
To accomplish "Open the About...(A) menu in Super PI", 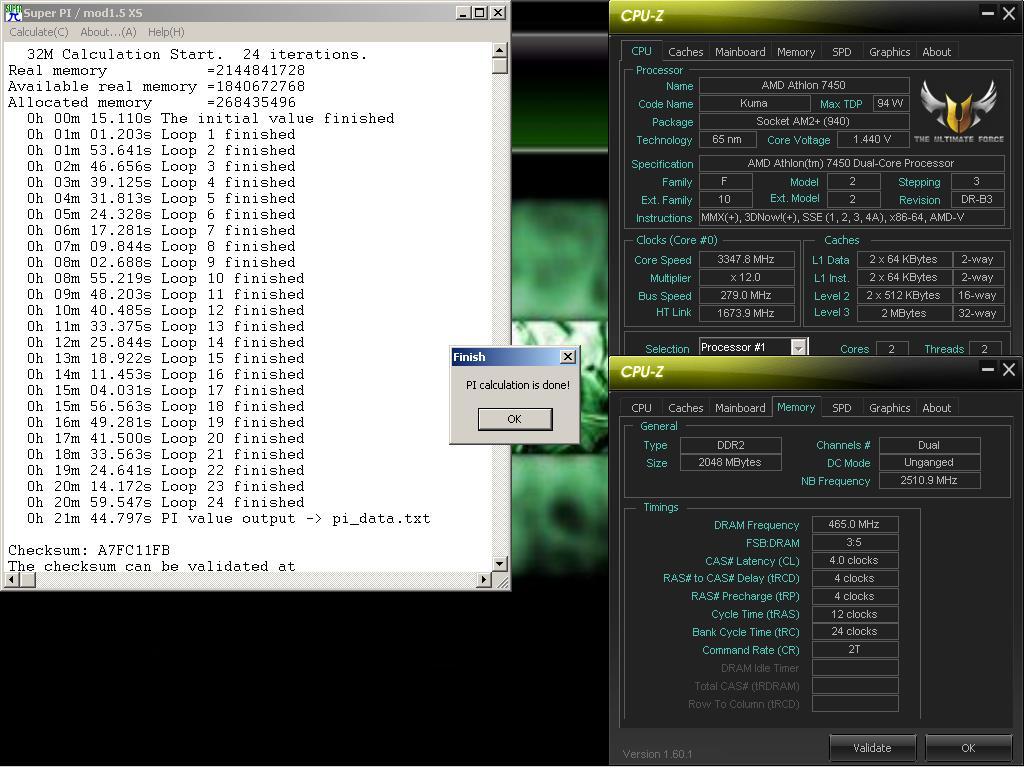I will [x=108, y=32].
